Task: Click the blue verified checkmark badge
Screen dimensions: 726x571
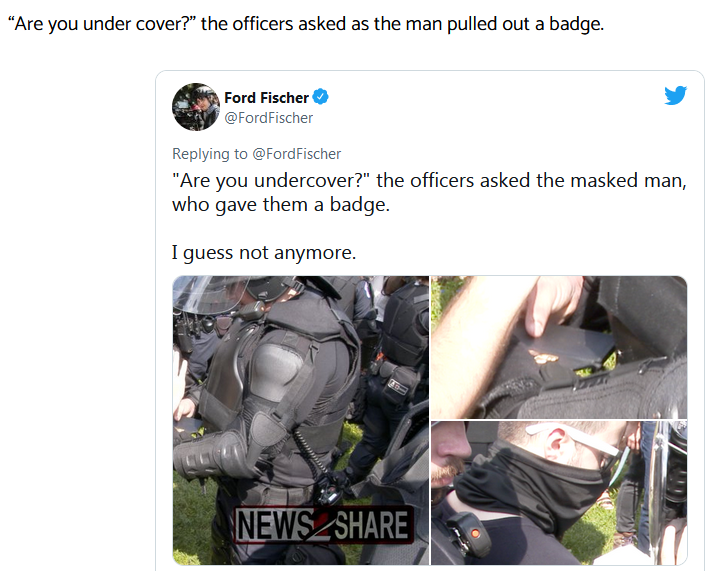Action: coord(320,97)
